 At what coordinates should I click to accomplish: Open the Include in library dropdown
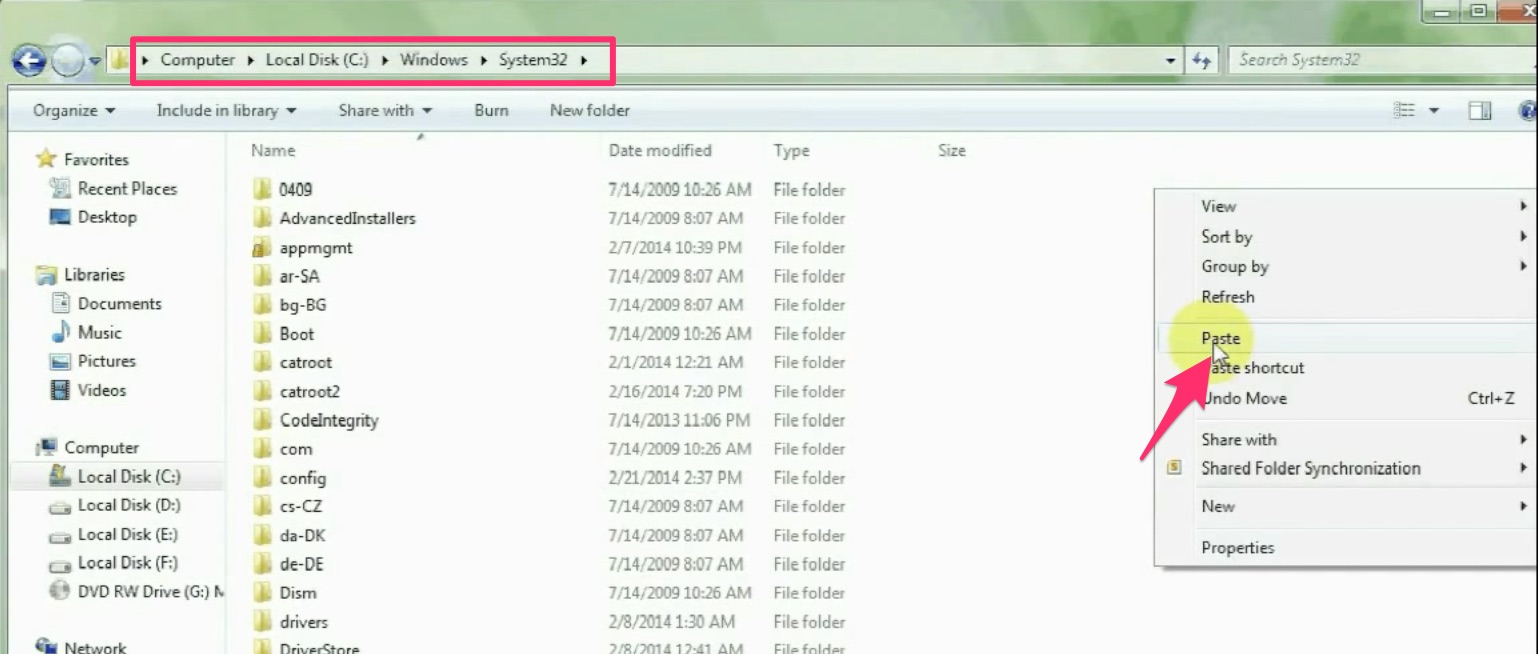[226, 110]
